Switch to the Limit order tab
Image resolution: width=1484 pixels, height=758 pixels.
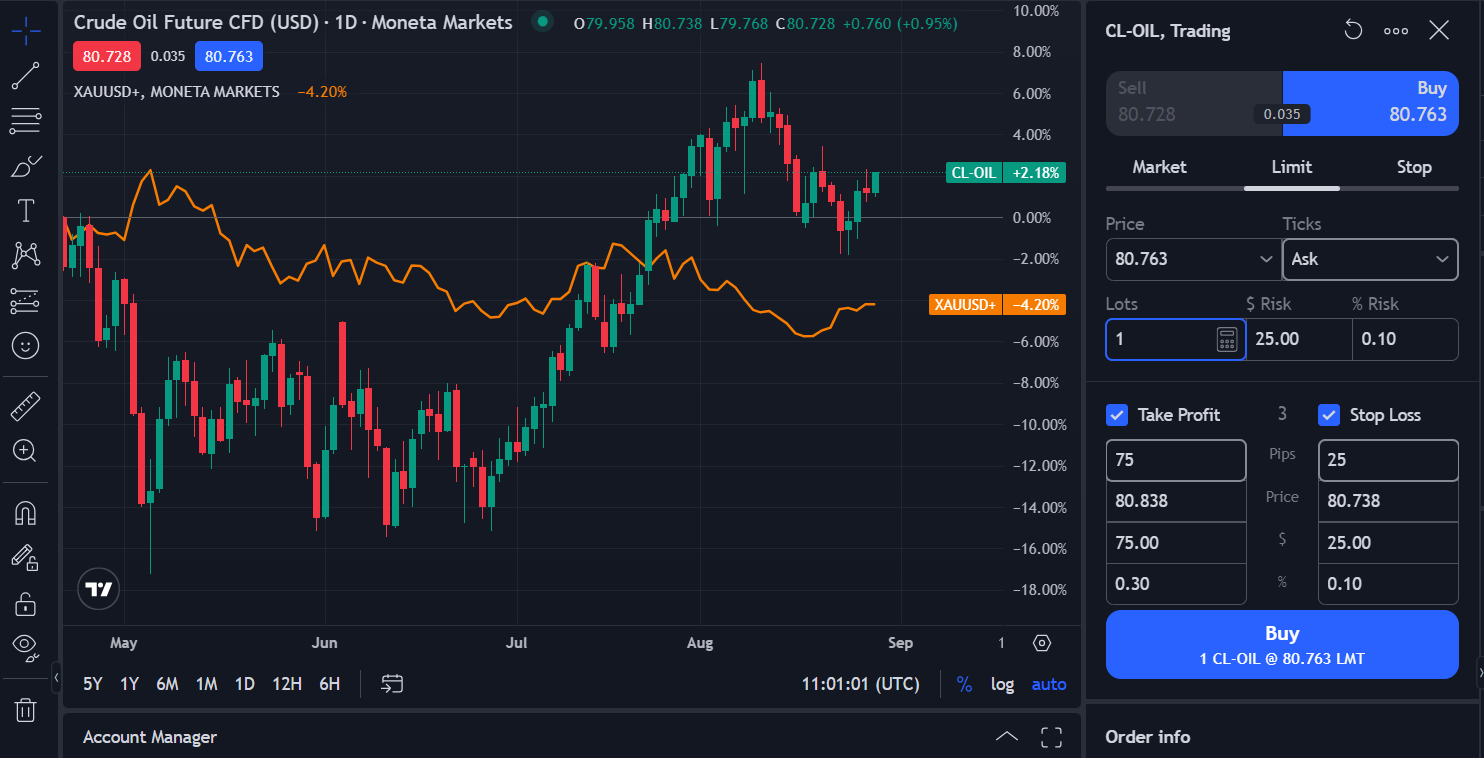(x=1291, y=167)
